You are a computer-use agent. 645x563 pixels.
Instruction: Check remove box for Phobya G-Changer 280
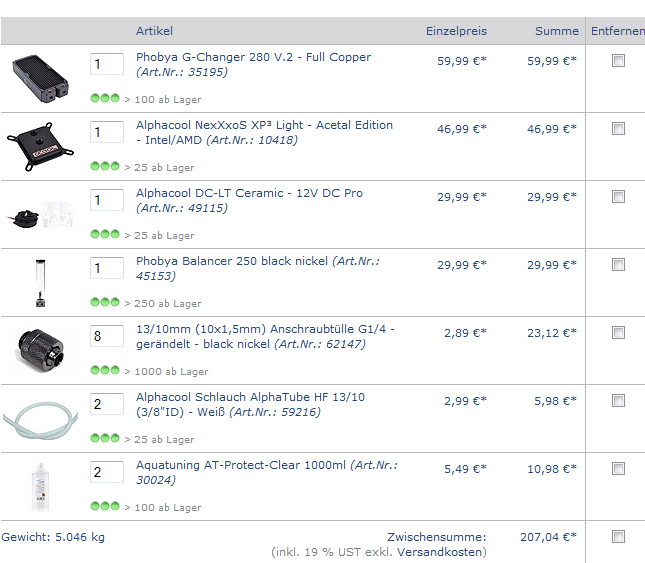click(618, 61)
